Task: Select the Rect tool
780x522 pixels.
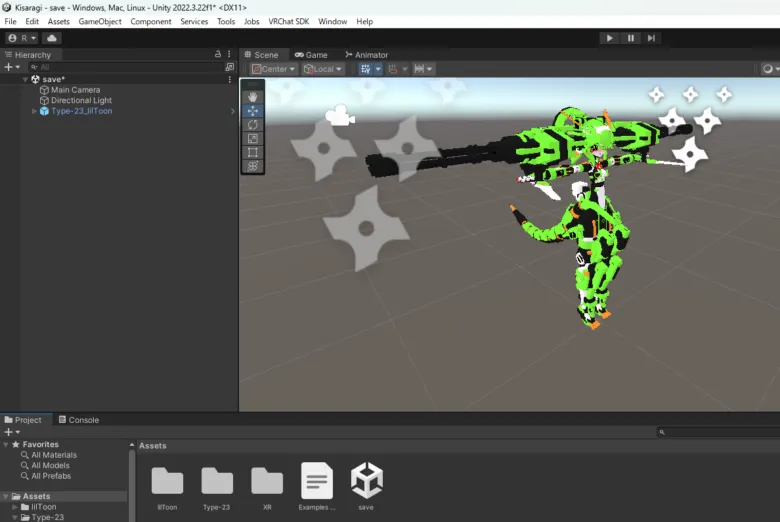Action: (x=253, y=153)
